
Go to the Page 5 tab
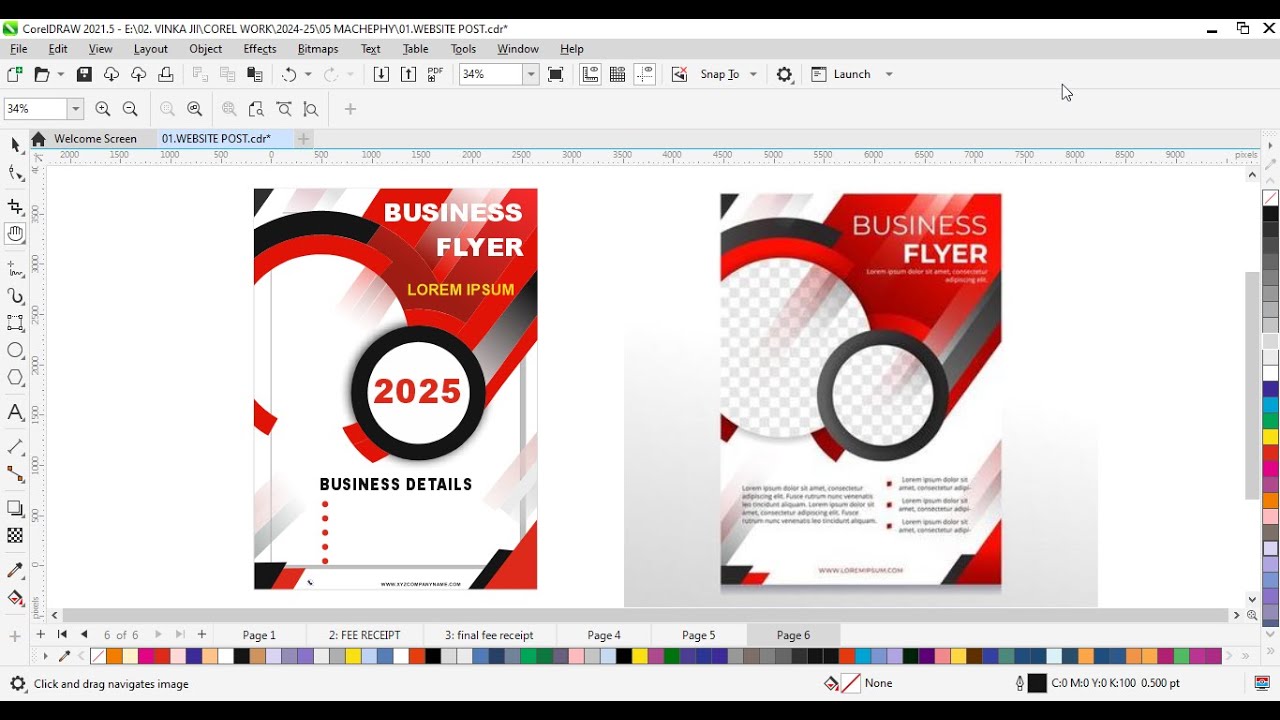click(x=699, y=635)
